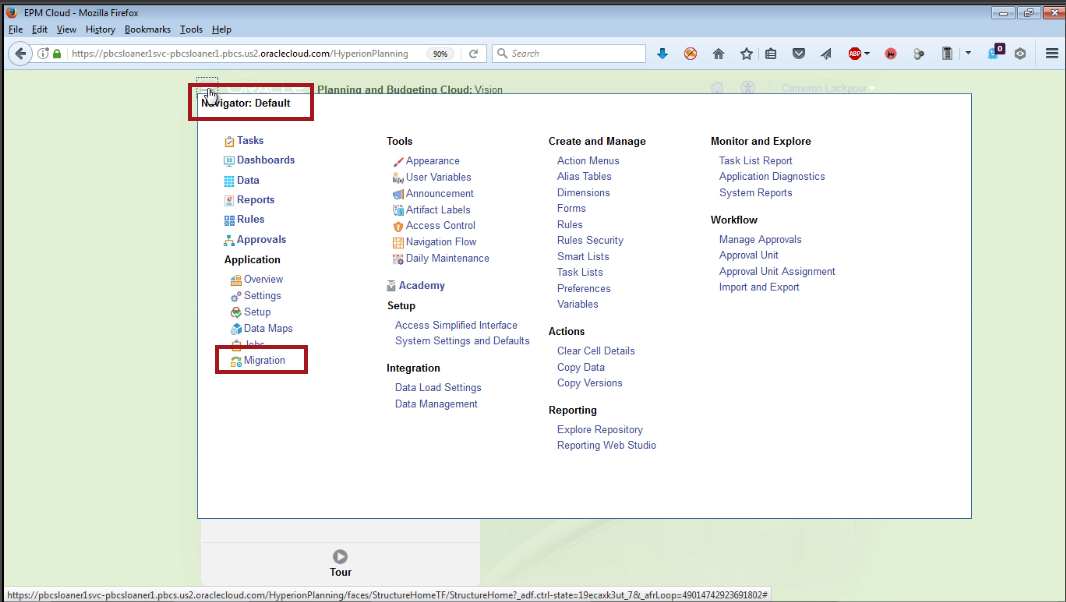Open Dimensions link
This screenshot has width=1066, height=602.
[583, 193]
